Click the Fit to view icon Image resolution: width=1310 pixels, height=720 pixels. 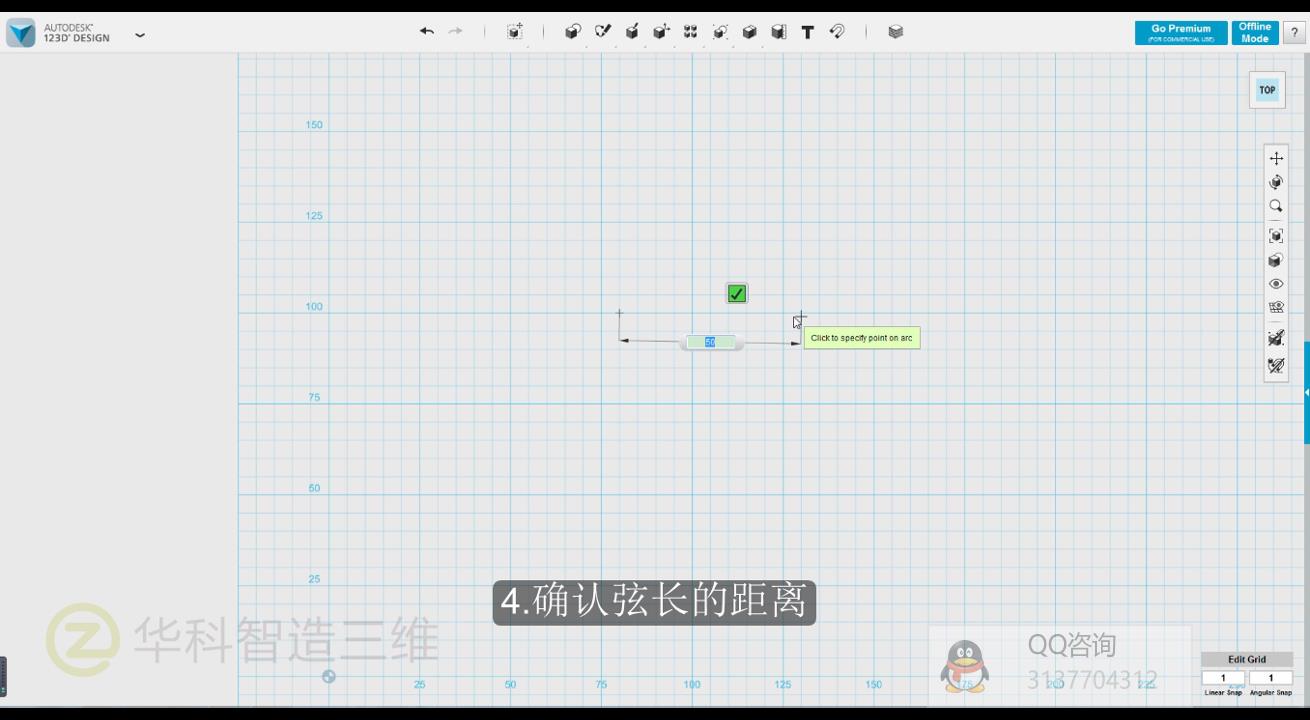[x=1276, y=236]
